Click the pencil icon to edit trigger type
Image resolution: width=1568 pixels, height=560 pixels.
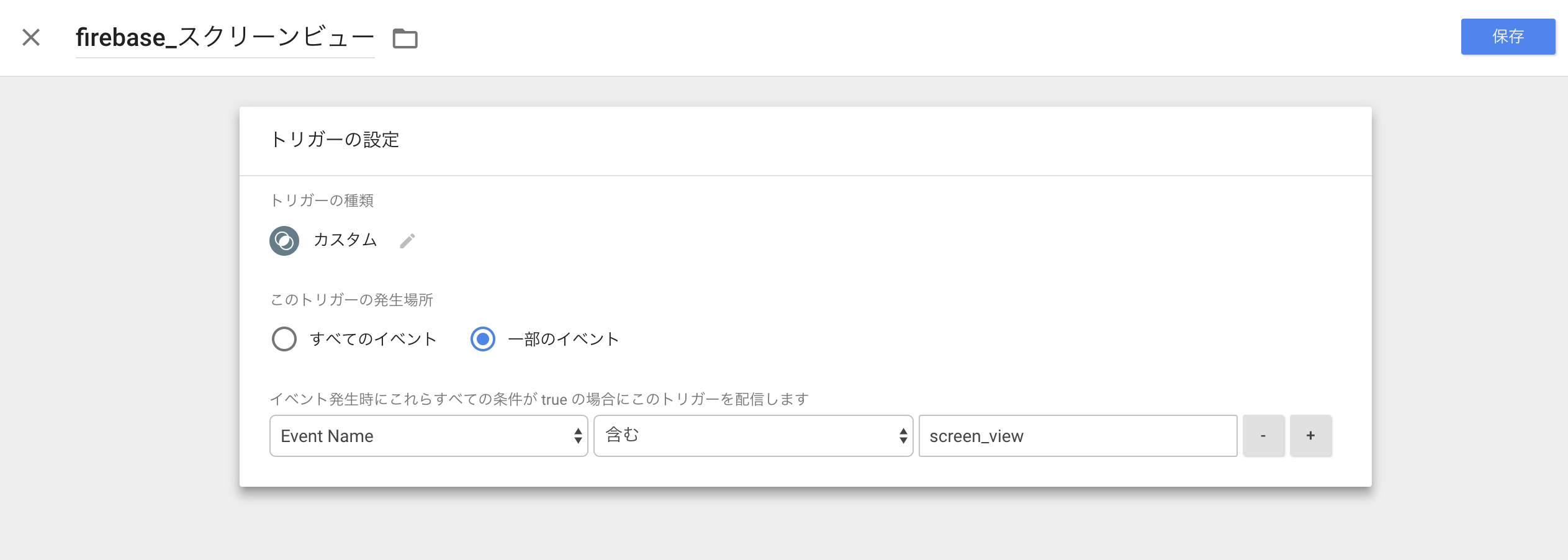408,241
